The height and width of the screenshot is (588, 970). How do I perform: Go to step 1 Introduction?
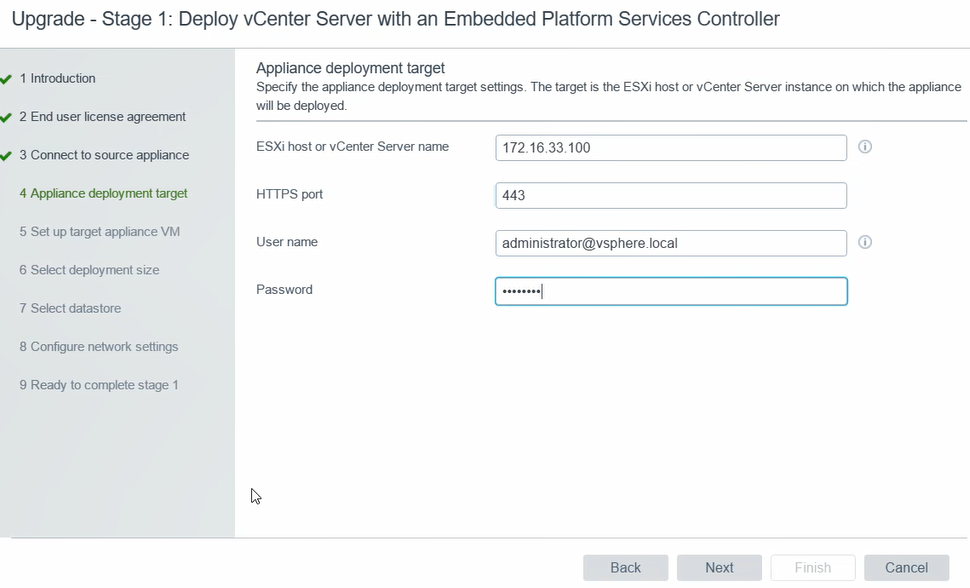58,79
